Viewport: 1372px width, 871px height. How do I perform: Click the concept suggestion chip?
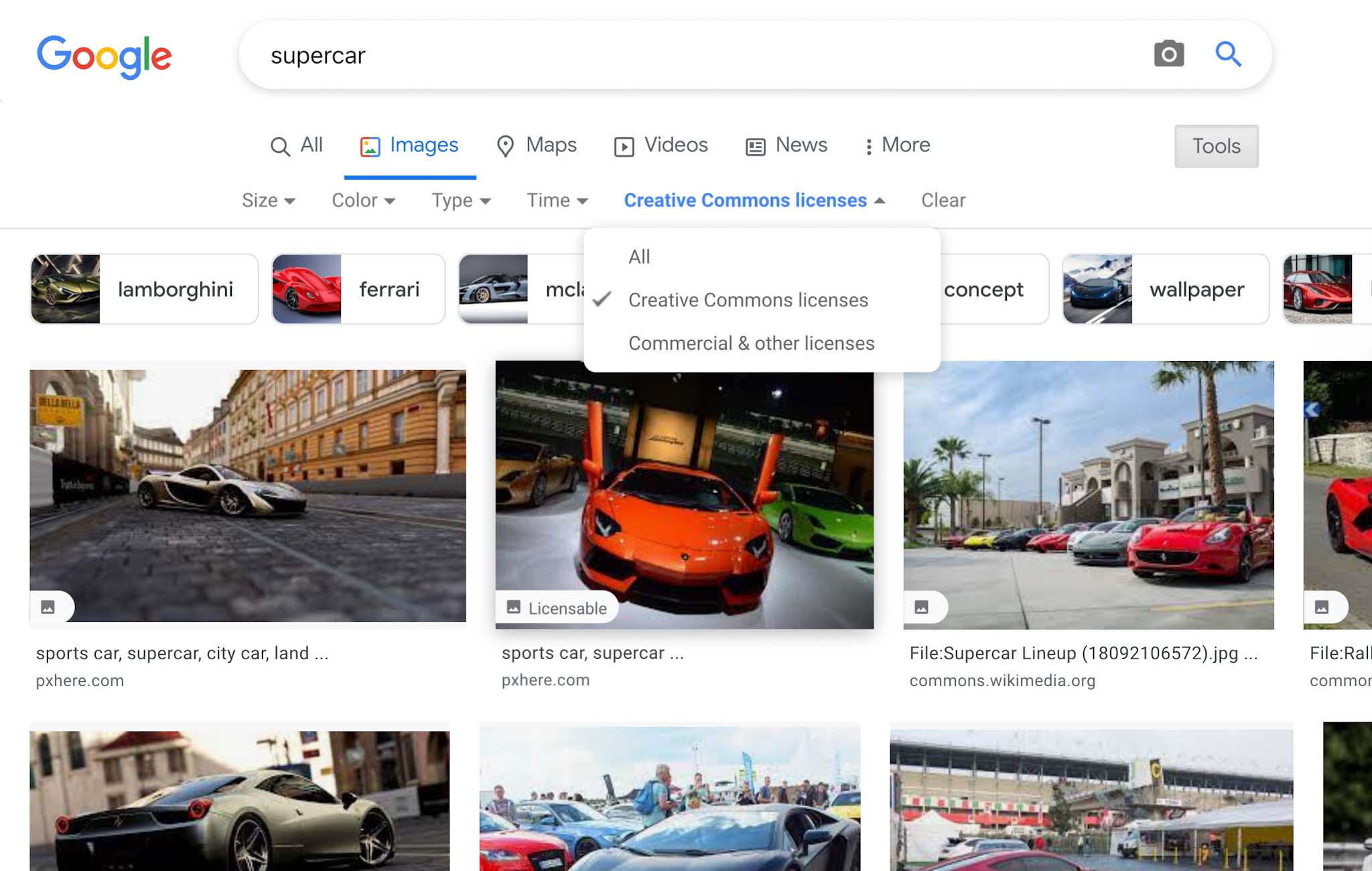(x=993, y=289)
